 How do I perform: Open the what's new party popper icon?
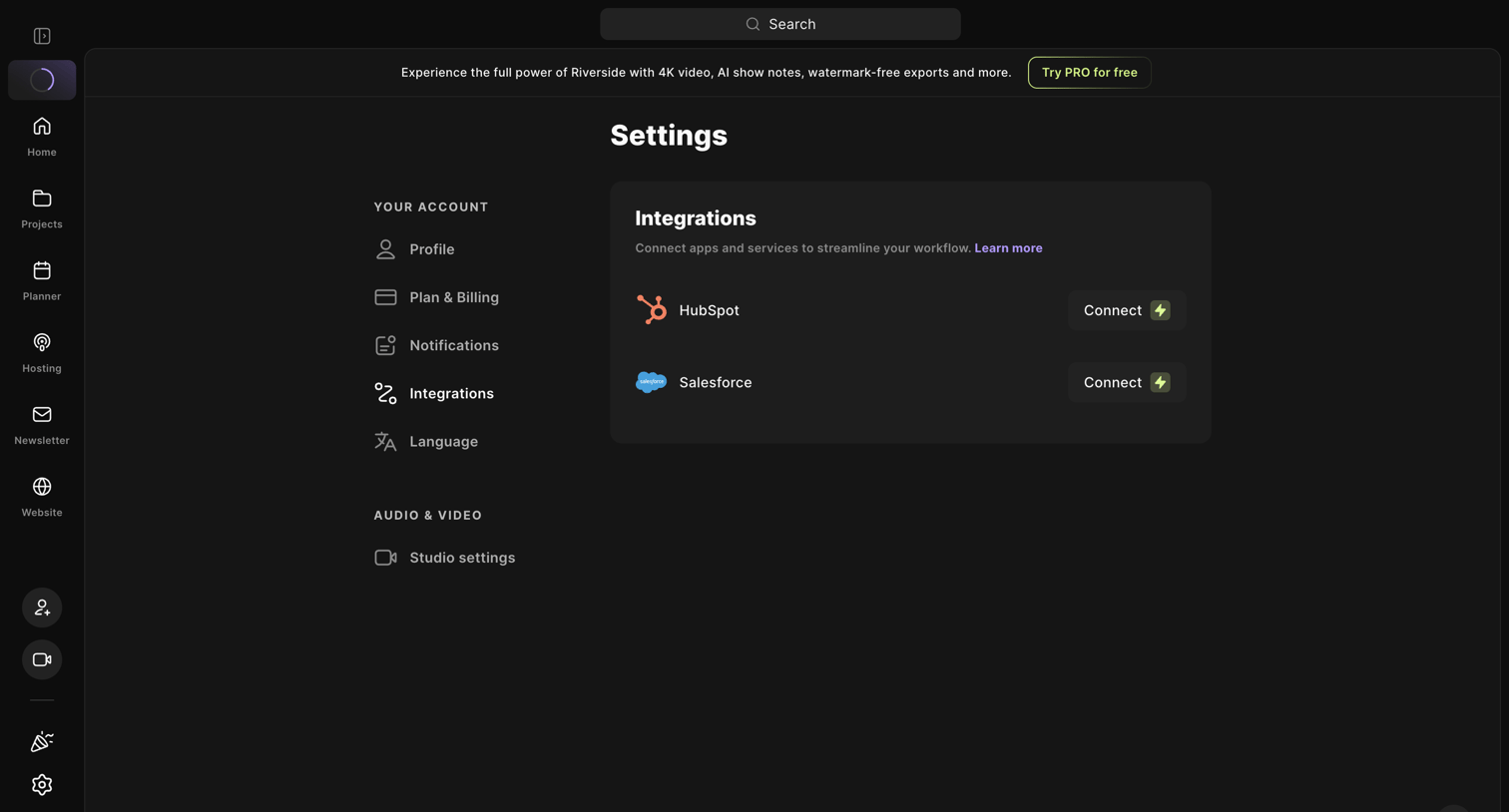tap(42, 741)
